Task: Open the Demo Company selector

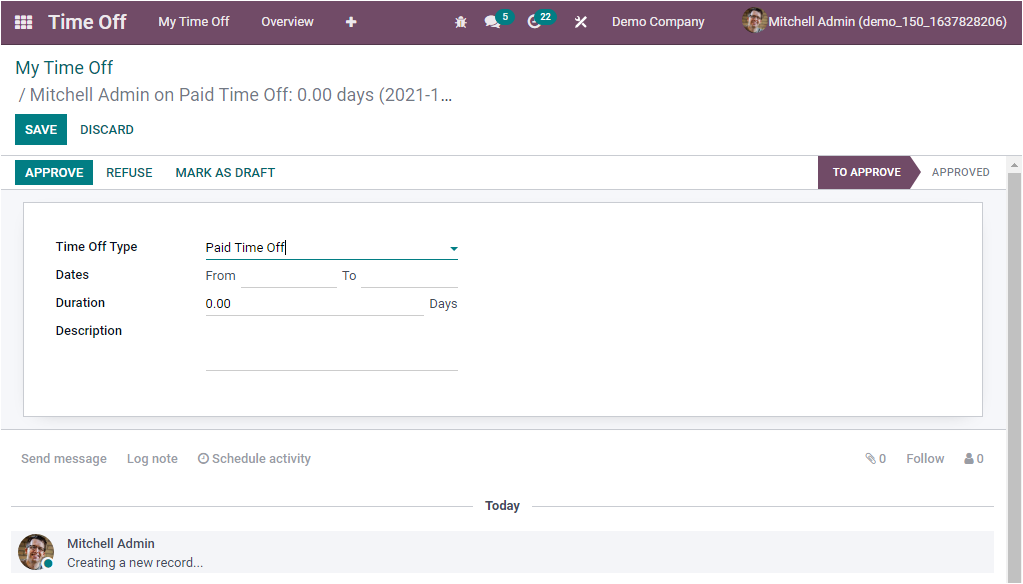Action: coord(657,21)
